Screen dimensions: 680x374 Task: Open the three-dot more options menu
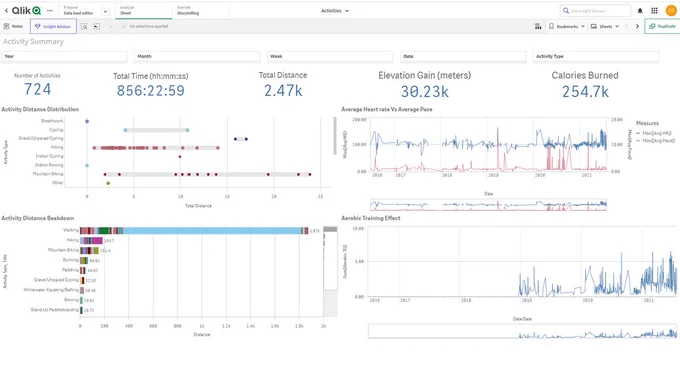coord(50,10)
